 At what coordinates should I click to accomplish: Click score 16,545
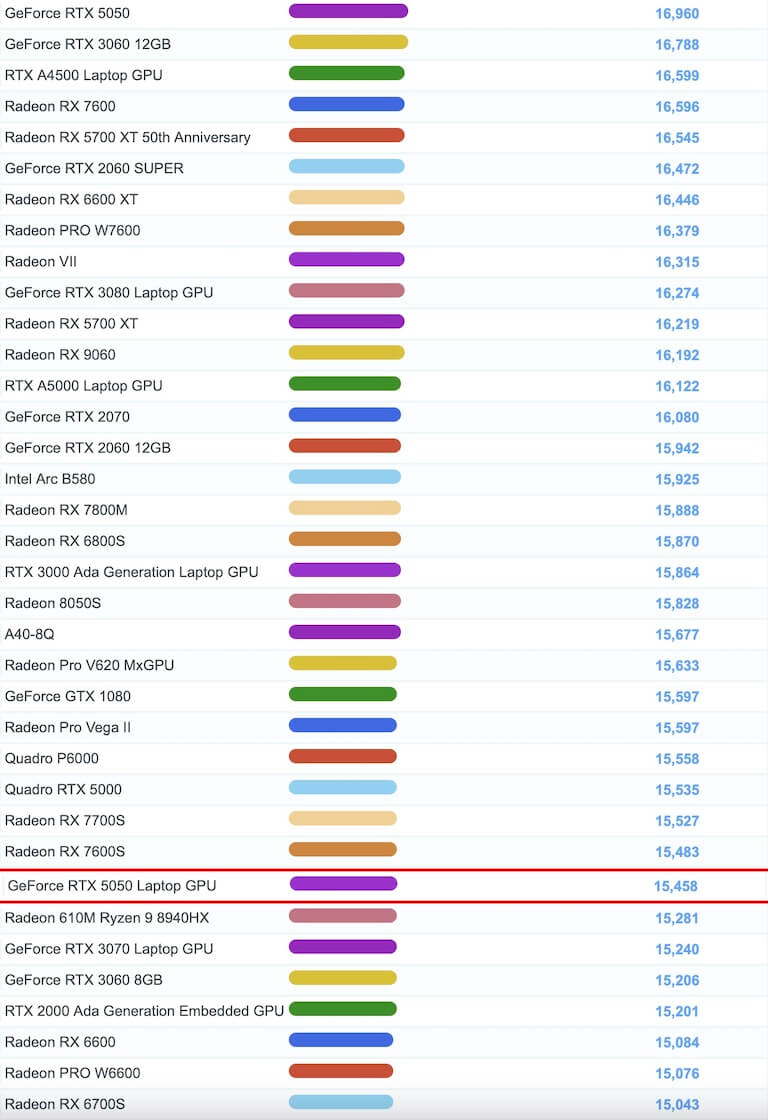pos(677,138)
